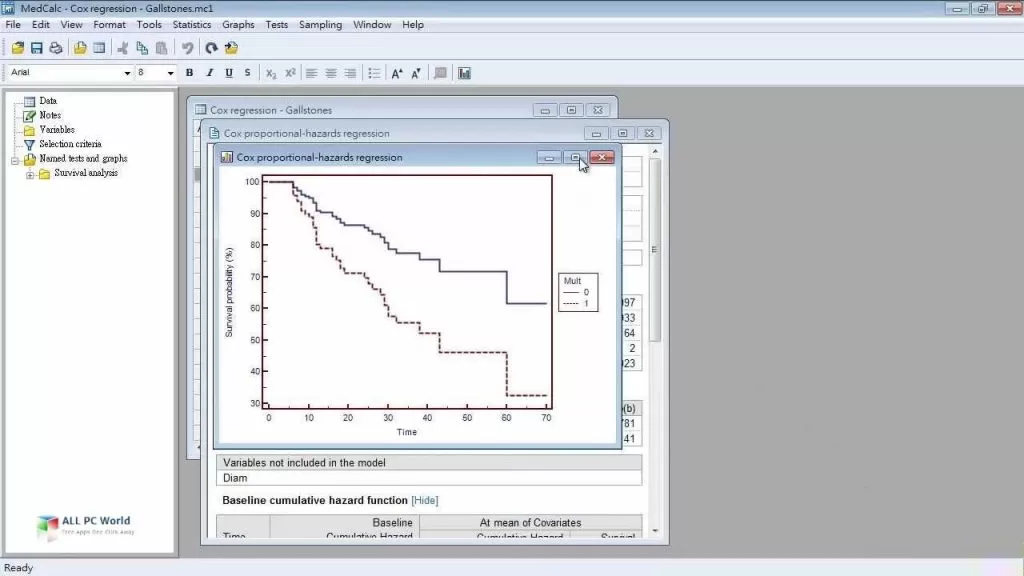Select Notes in the sidebar tree
Image resolution: width=1024 pixels, height=576 pixels.
click(50, 115)
